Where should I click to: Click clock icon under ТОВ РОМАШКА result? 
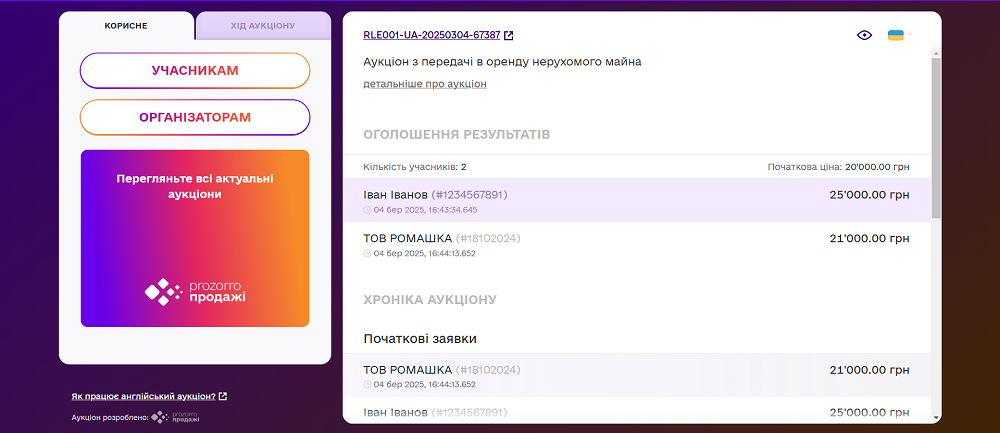tap(367, 253)
